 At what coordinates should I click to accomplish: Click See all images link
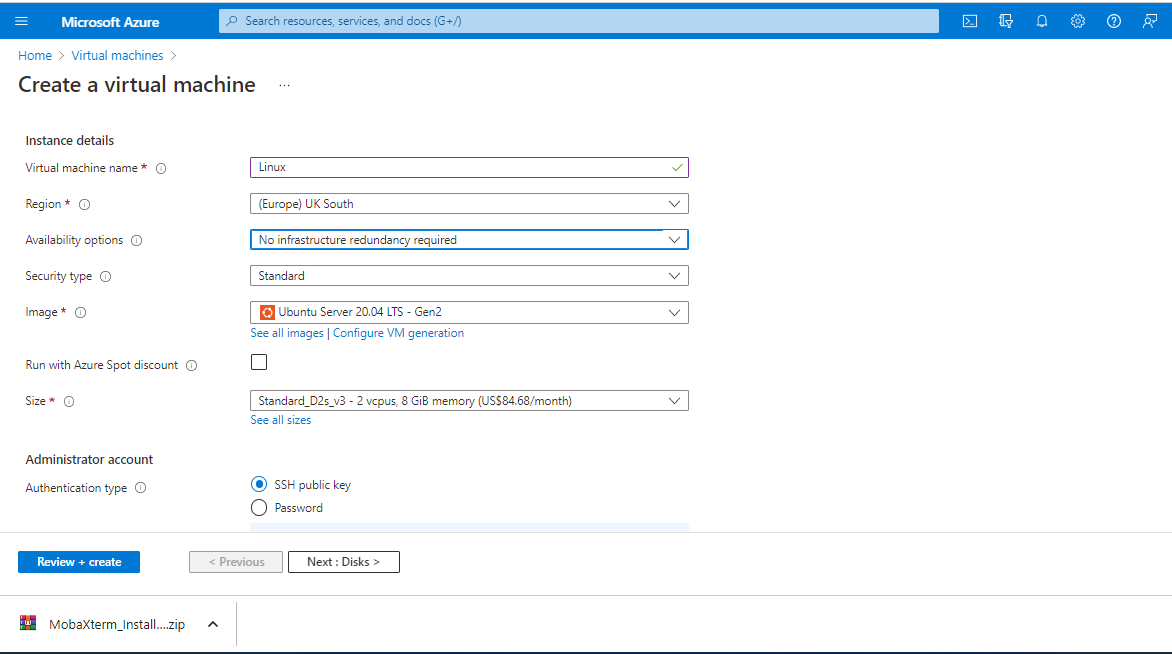(287, 333)
